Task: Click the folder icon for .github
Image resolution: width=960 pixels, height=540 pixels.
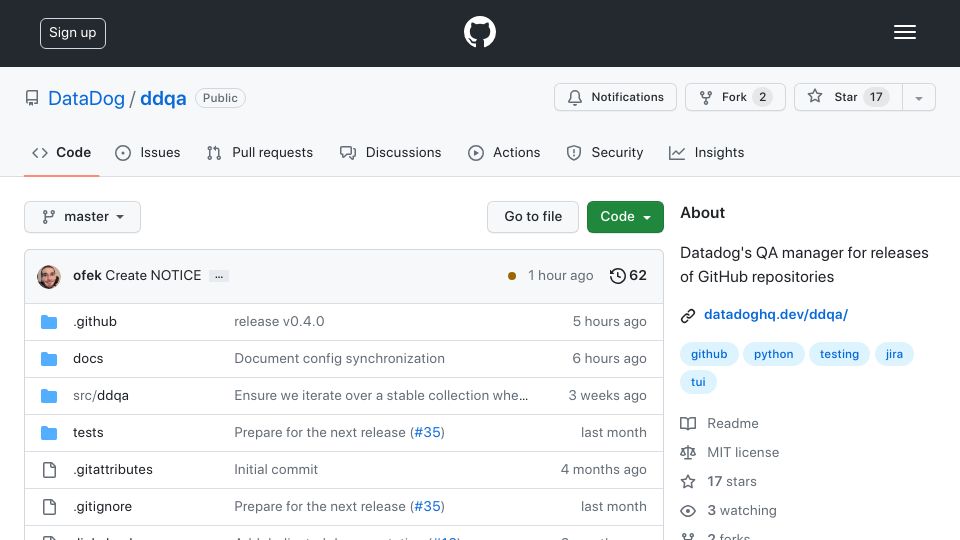Action: pos(49,321)
